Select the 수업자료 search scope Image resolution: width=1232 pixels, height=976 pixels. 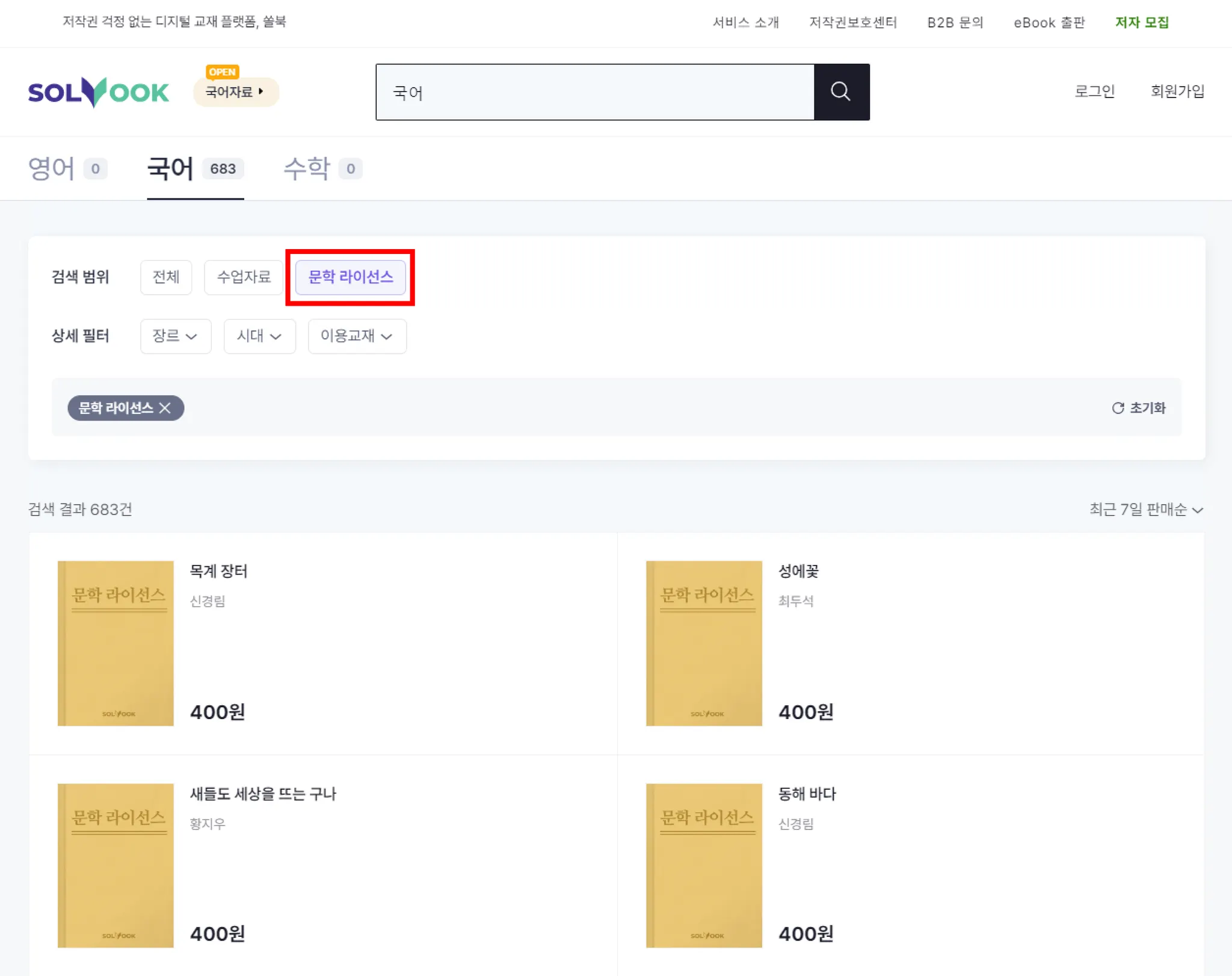pos(243,277)
